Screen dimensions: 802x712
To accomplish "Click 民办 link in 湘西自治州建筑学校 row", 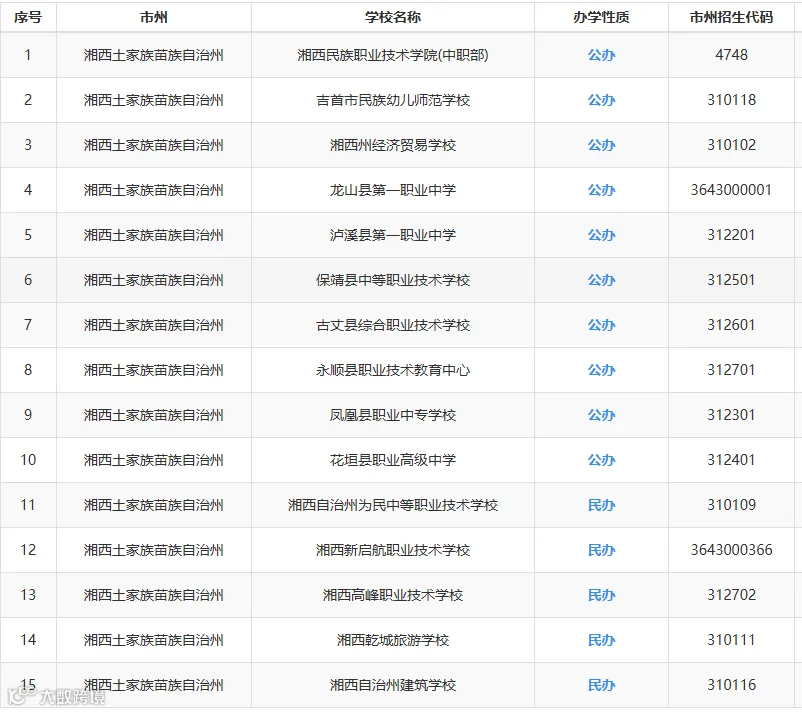I will (602, 685).
